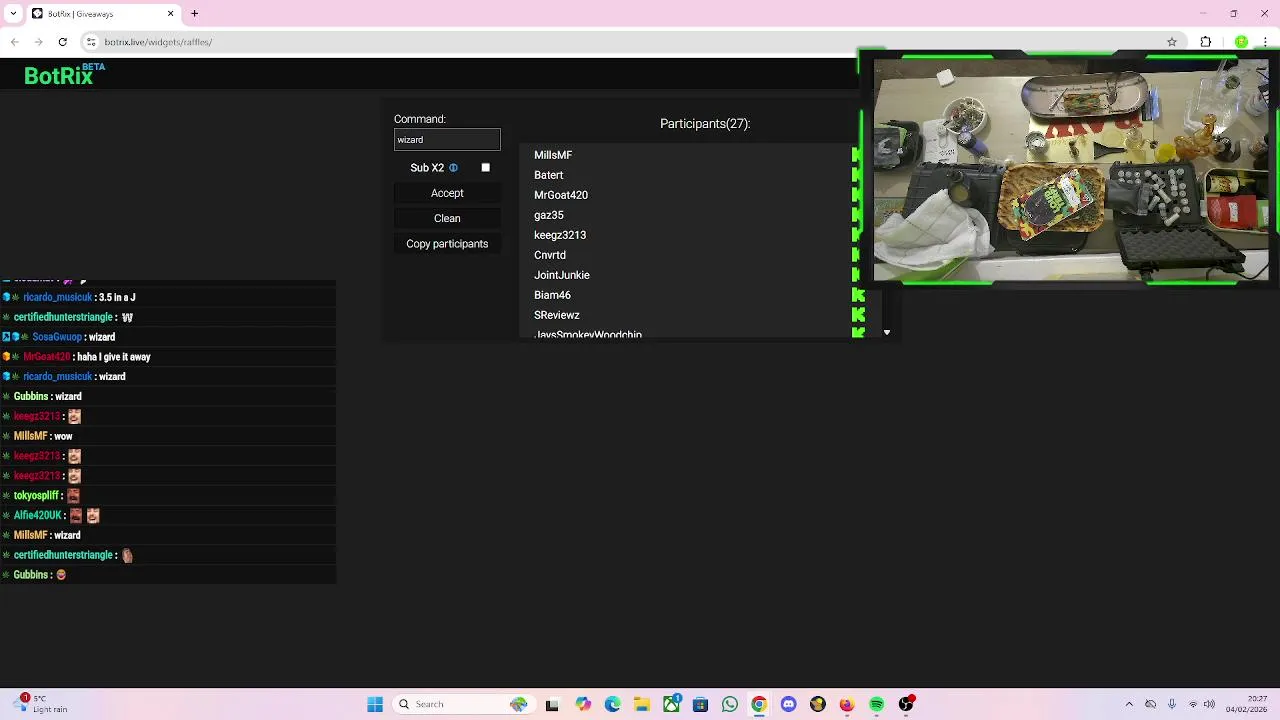The image size is (1280, 720).
Task: Select participant MillsMF in the list
Action: pyautogui.click(x=553, y=155)
